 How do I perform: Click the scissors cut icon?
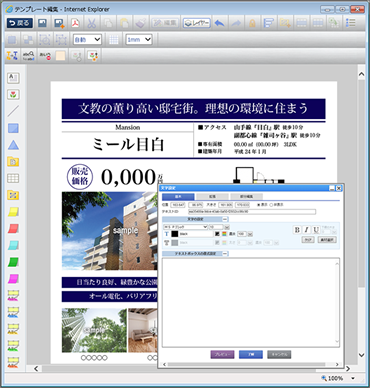91,23
